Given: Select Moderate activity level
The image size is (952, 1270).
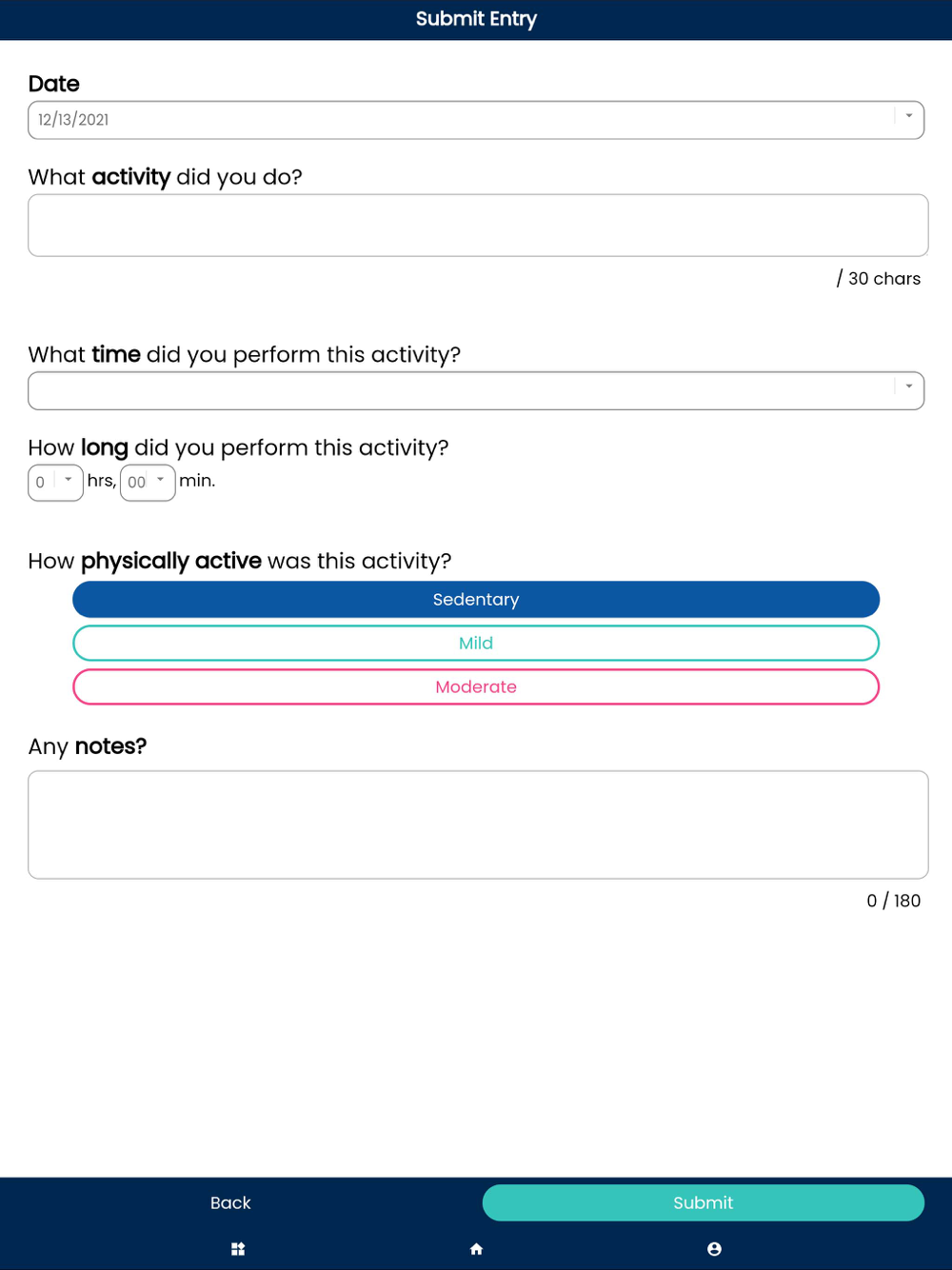Looking at the screenshot, I should click(476, 687).
